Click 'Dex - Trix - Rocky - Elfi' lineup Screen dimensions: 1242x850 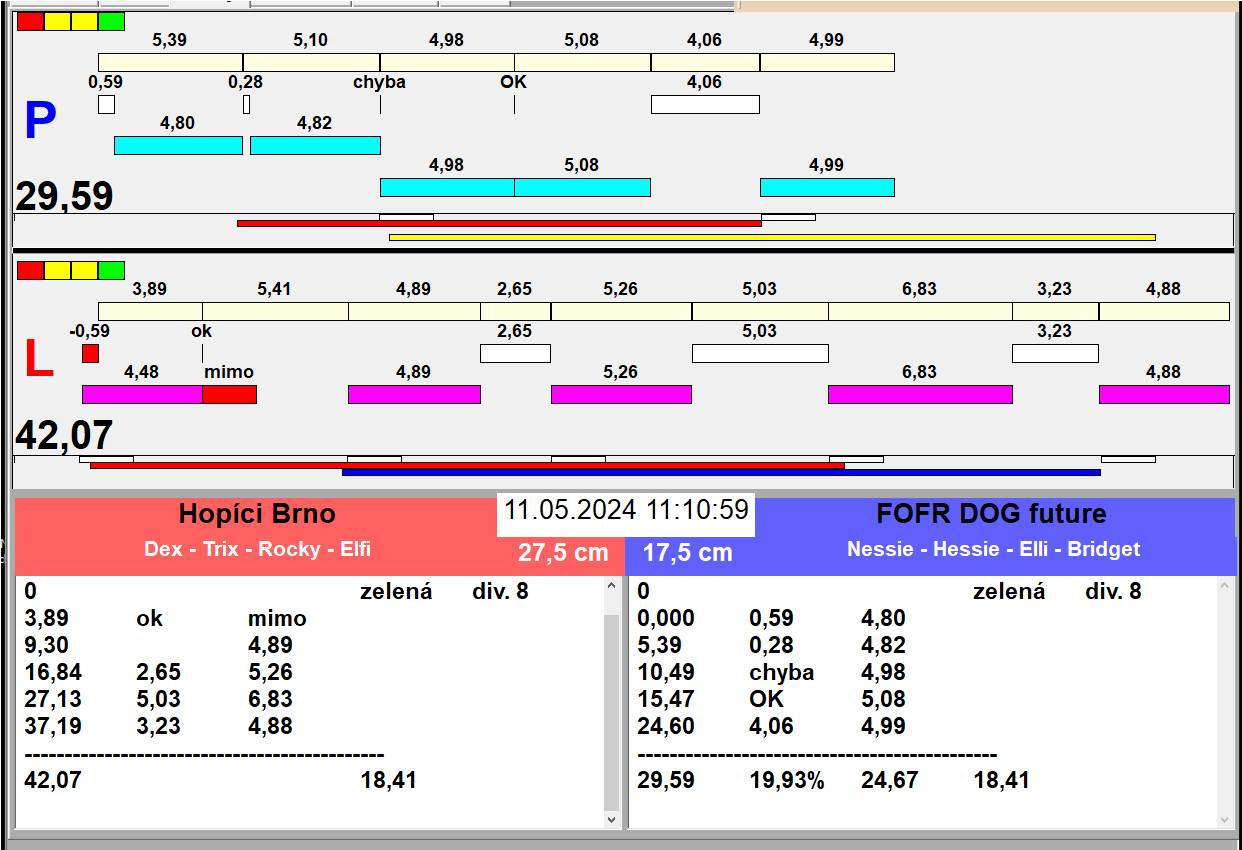[257, 549]
